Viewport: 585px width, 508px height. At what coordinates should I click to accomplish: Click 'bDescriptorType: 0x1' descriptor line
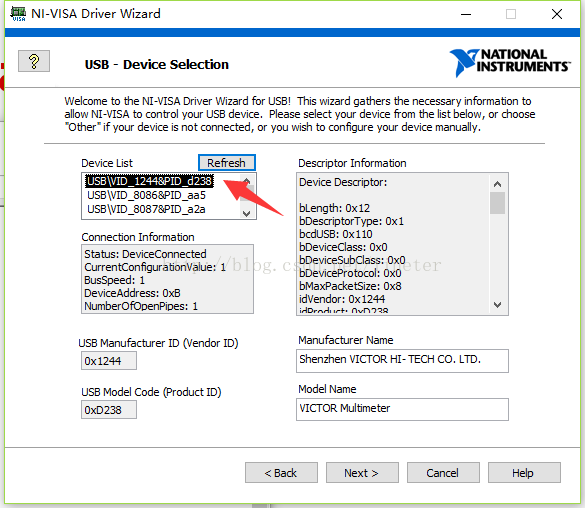click(351, 221)
